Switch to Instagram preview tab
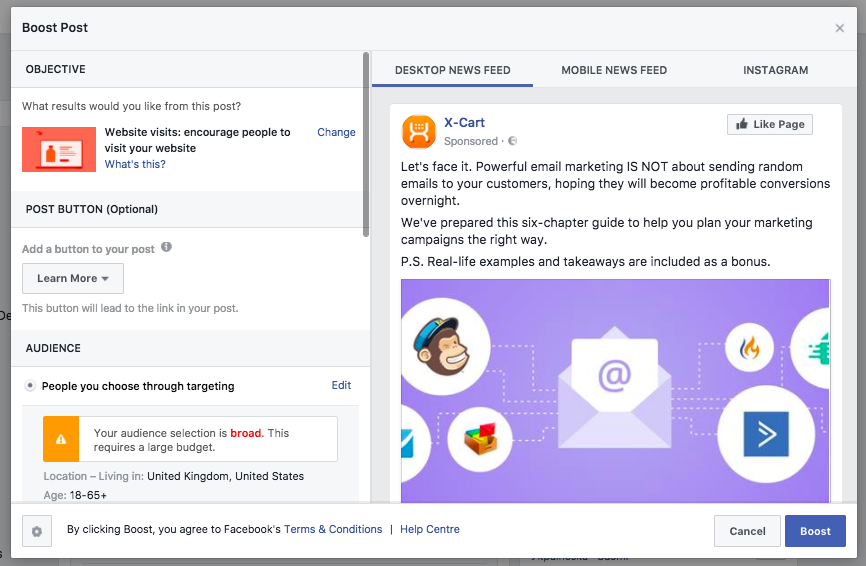The height and width of the screenshot is (566, 866). tap(775, 70)
